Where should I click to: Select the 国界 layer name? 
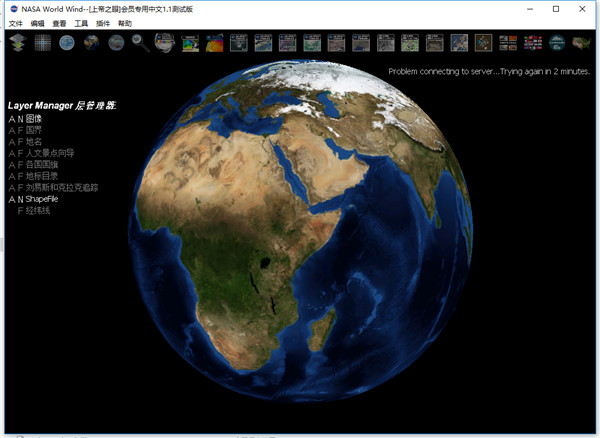34,130
